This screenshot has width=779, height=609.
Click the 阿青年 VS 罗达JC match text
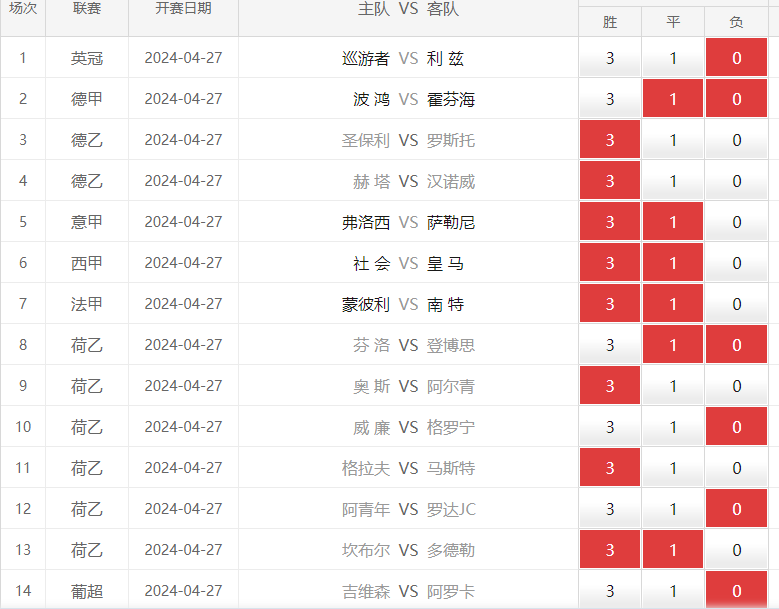click(409, 509)
